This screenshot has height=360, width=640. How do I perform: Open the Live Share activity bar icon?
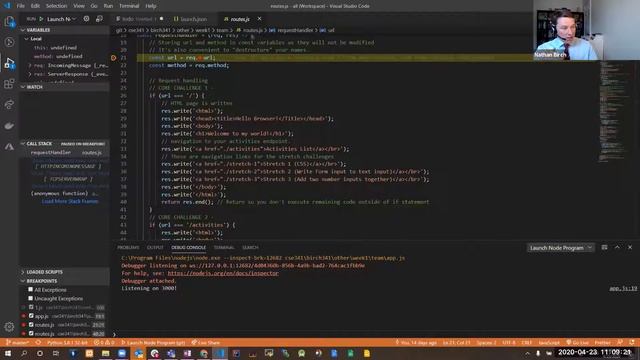pyautogui.click(x=9, y=105)
